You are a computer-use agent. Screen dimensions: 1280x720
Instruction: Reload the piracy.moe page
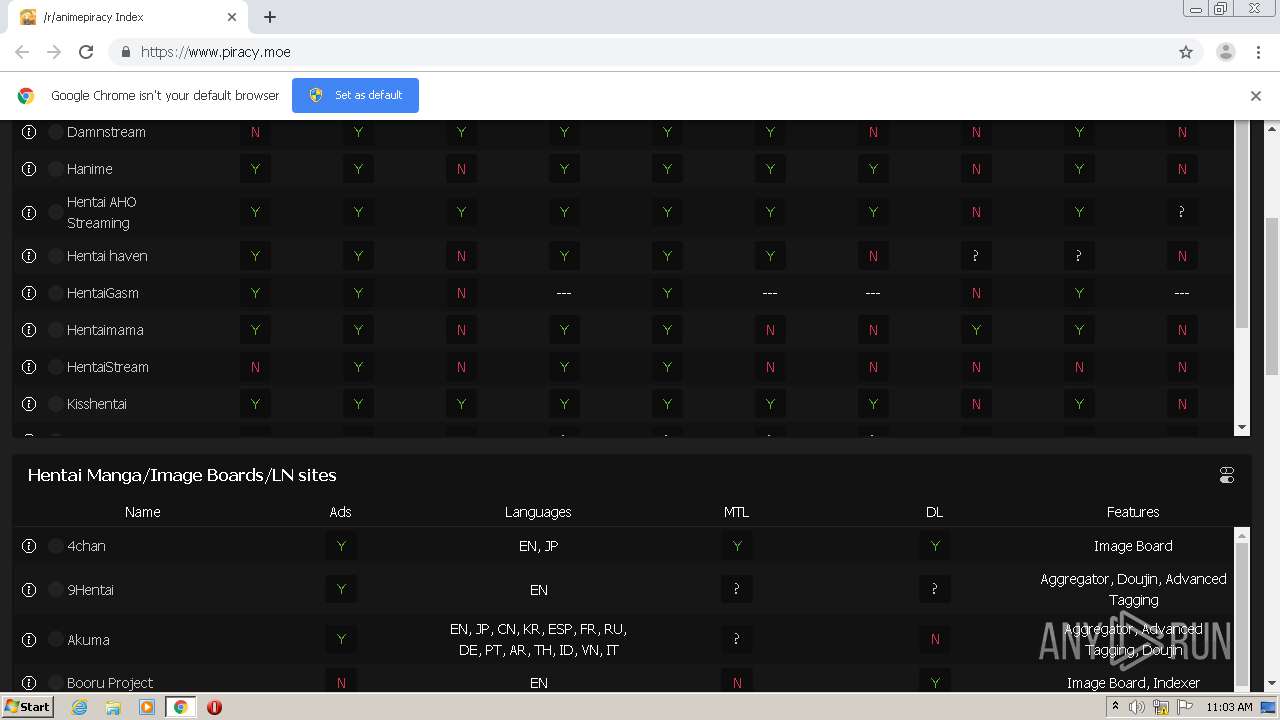pos(86,52)
